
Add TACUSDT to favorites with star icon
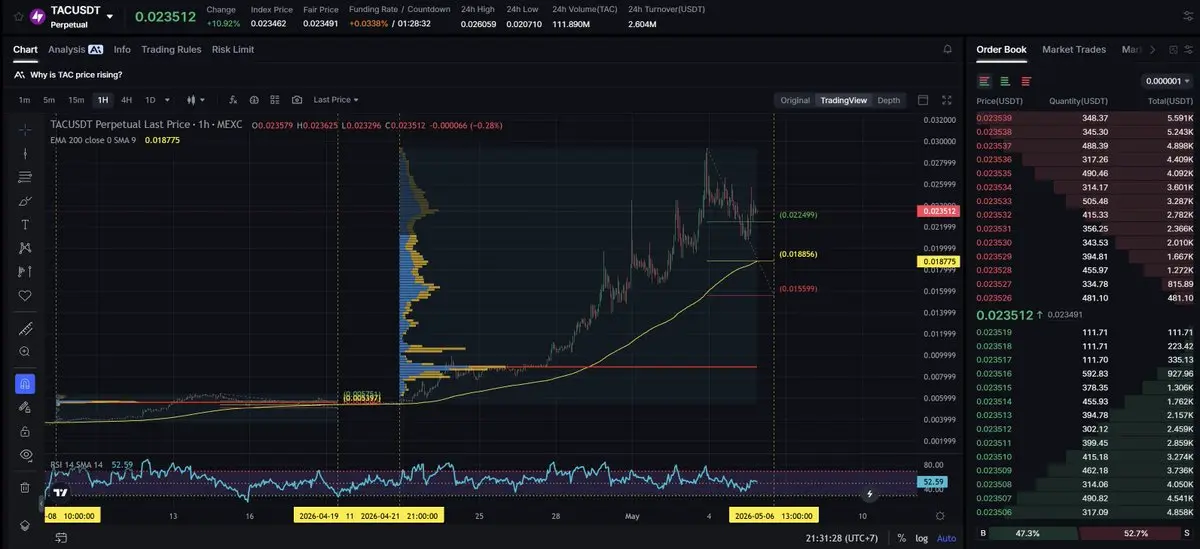tap(16, 17)
